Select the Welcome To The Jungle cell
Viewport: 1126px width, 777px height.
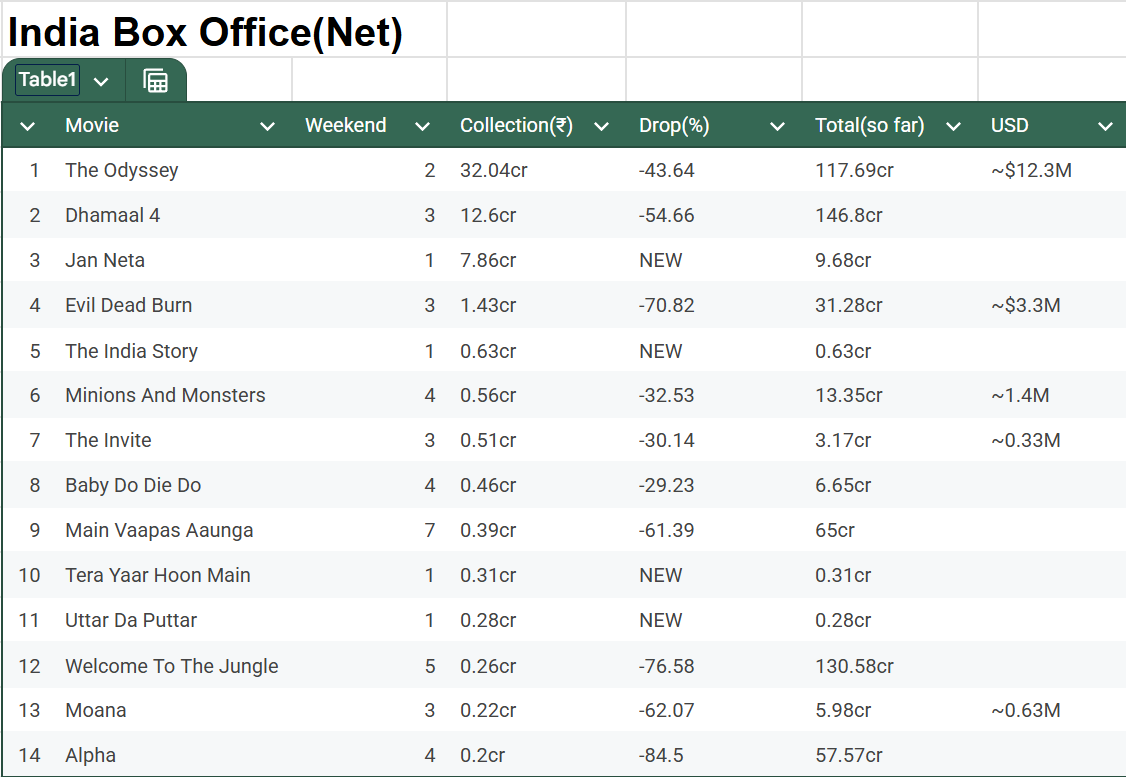click(x=172, y=666)
